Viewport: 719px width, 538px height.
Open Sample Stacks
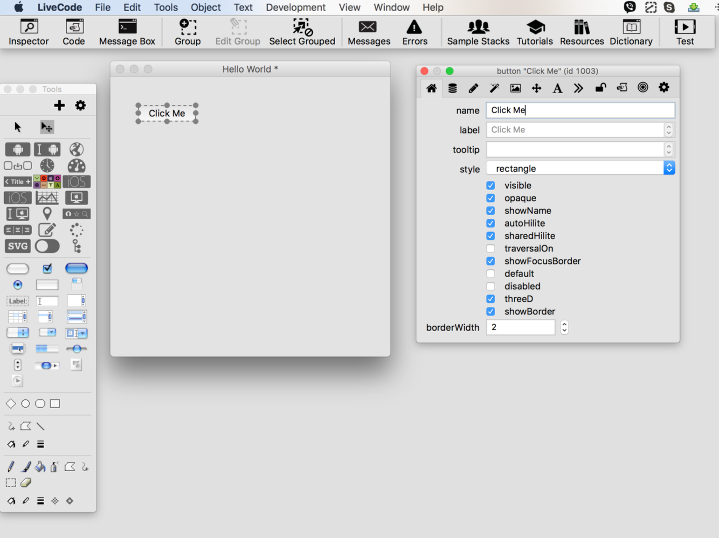[x=478, y=32]
